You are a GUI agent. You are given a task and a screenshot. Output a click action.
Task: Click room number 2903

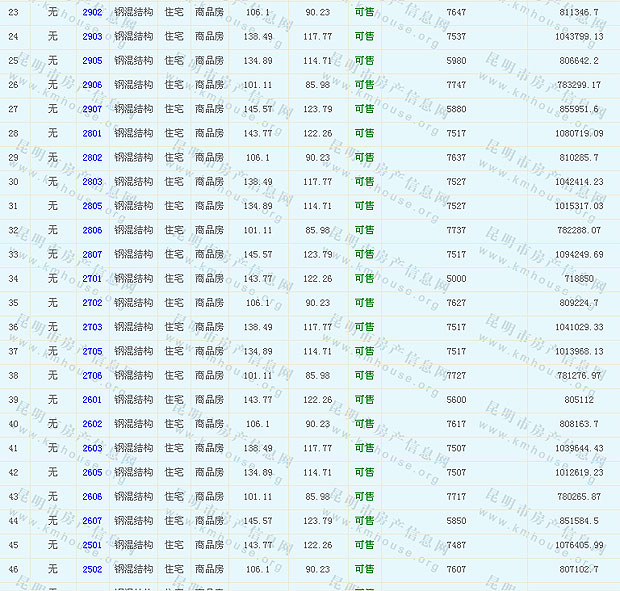click(x=92, y=36)
